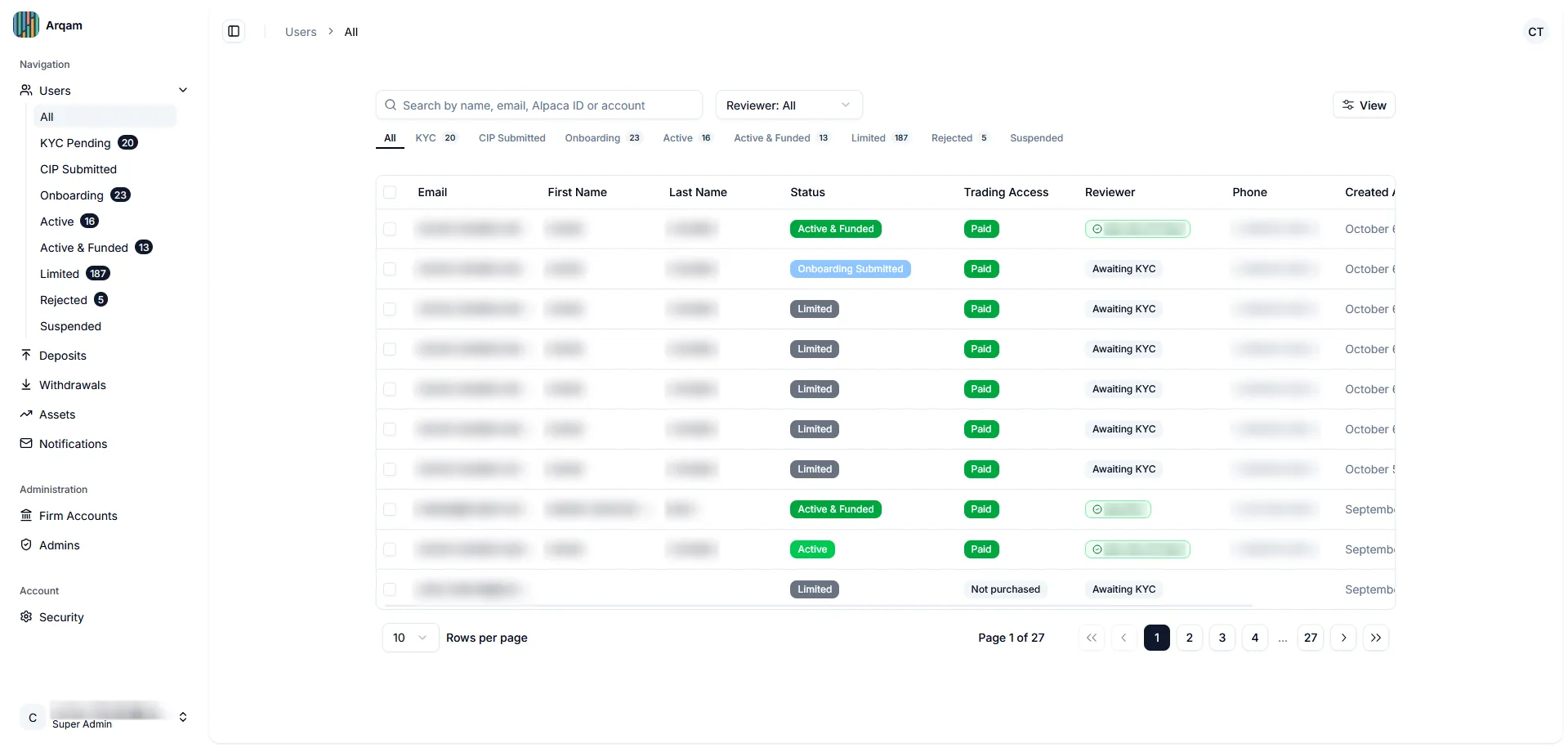Click the search magnifier icon
This screenshot has width=1568, height=748.
[391, 105]
